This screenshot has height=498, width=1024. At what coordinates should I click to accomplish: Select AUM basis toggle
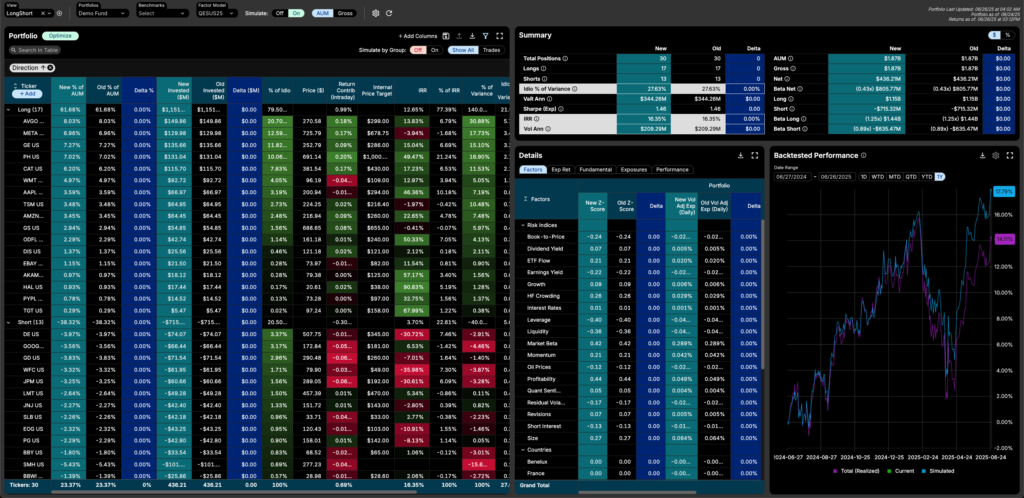(321, 13)
